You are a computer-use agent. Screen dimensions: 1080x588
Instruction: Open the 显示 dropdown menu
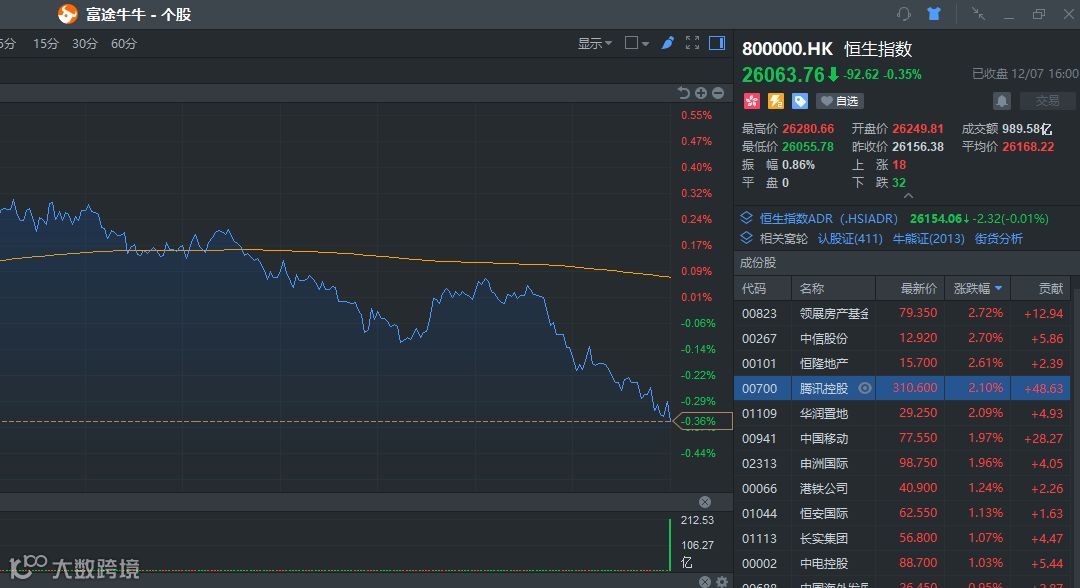[x=594, y=43]
